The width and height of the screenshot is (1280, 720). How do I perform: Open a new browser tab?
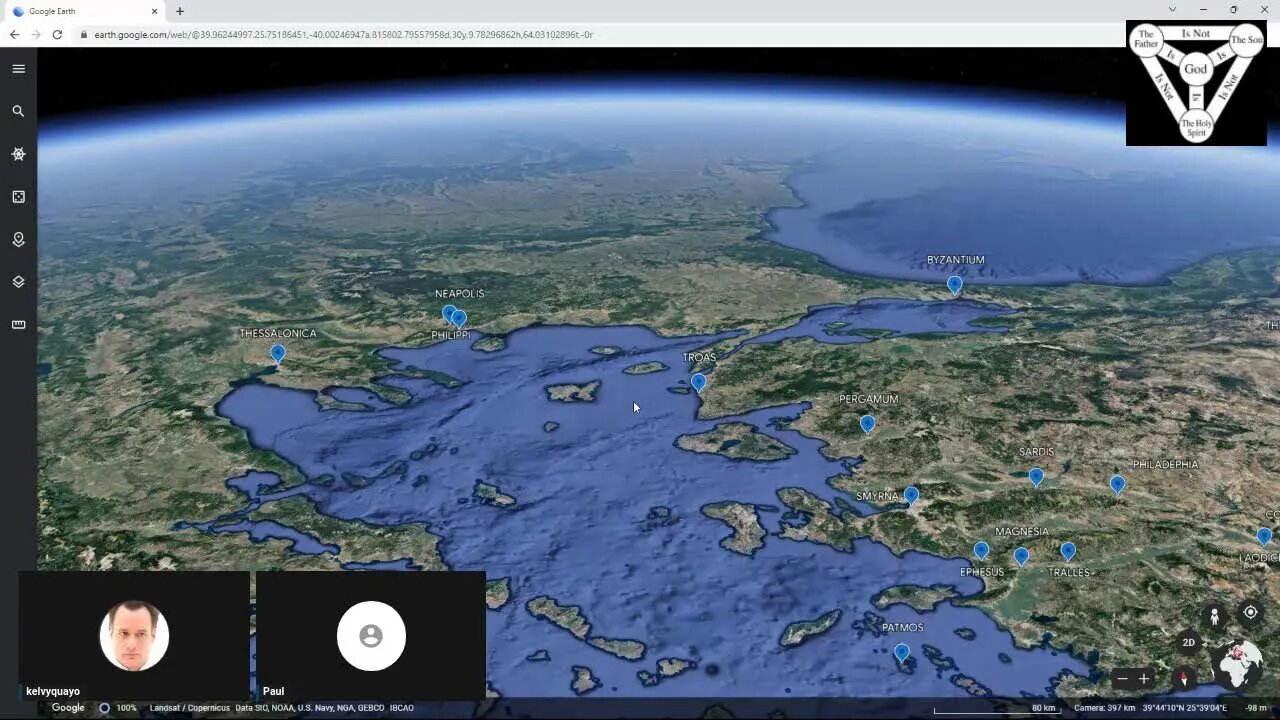pos(180,11)
